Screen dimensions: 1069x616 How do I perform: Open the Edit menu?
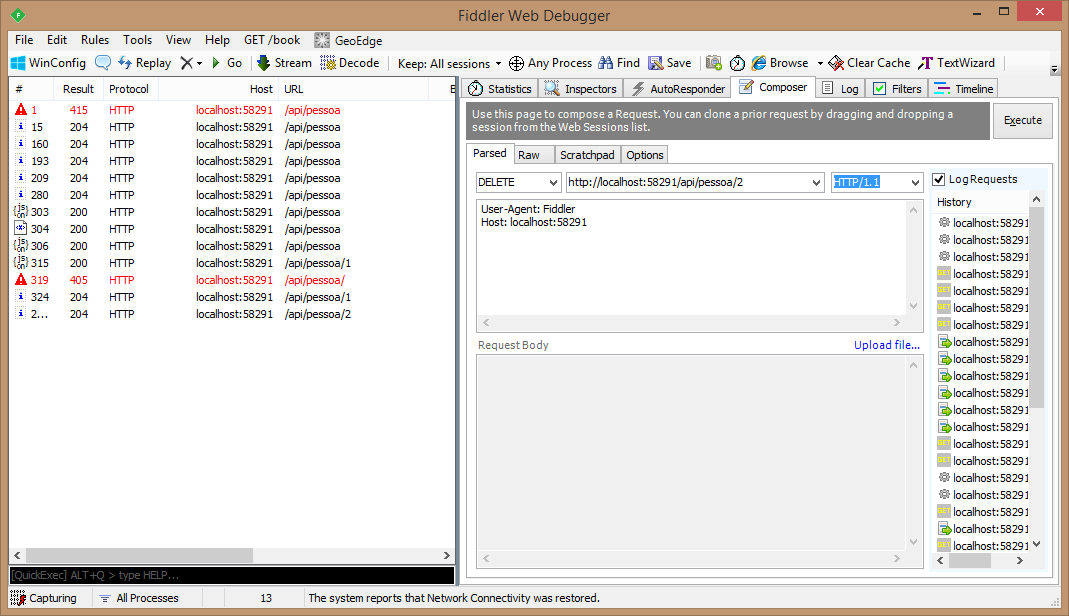[x=57, y=40]
